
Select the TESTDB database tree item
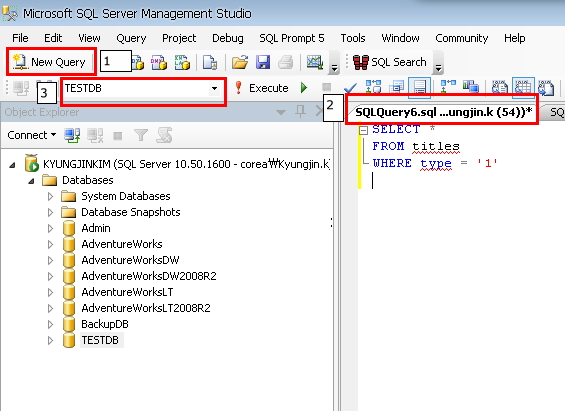click(100, 340)
